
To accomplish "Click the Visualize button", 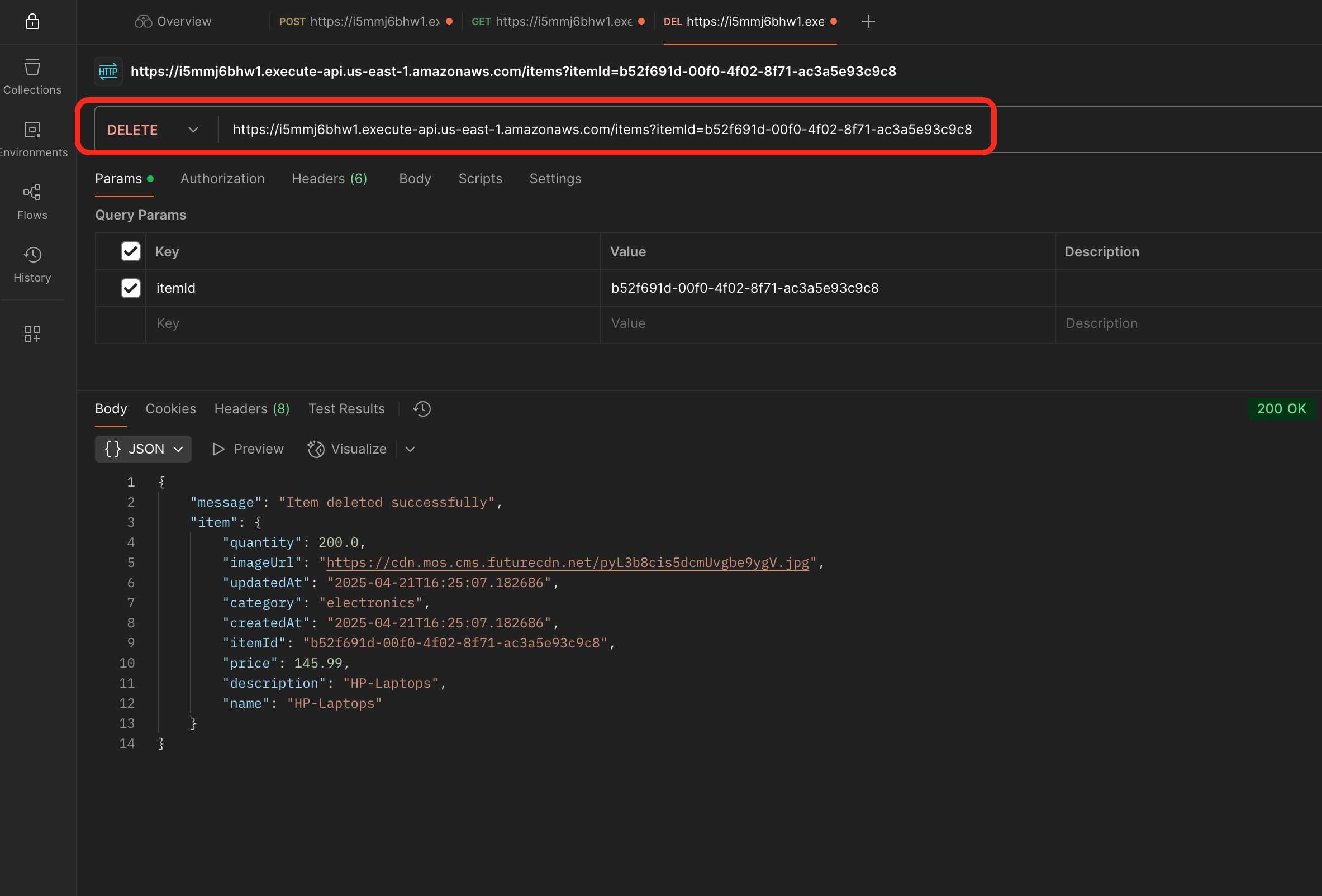I will click(x=347, y=449).
